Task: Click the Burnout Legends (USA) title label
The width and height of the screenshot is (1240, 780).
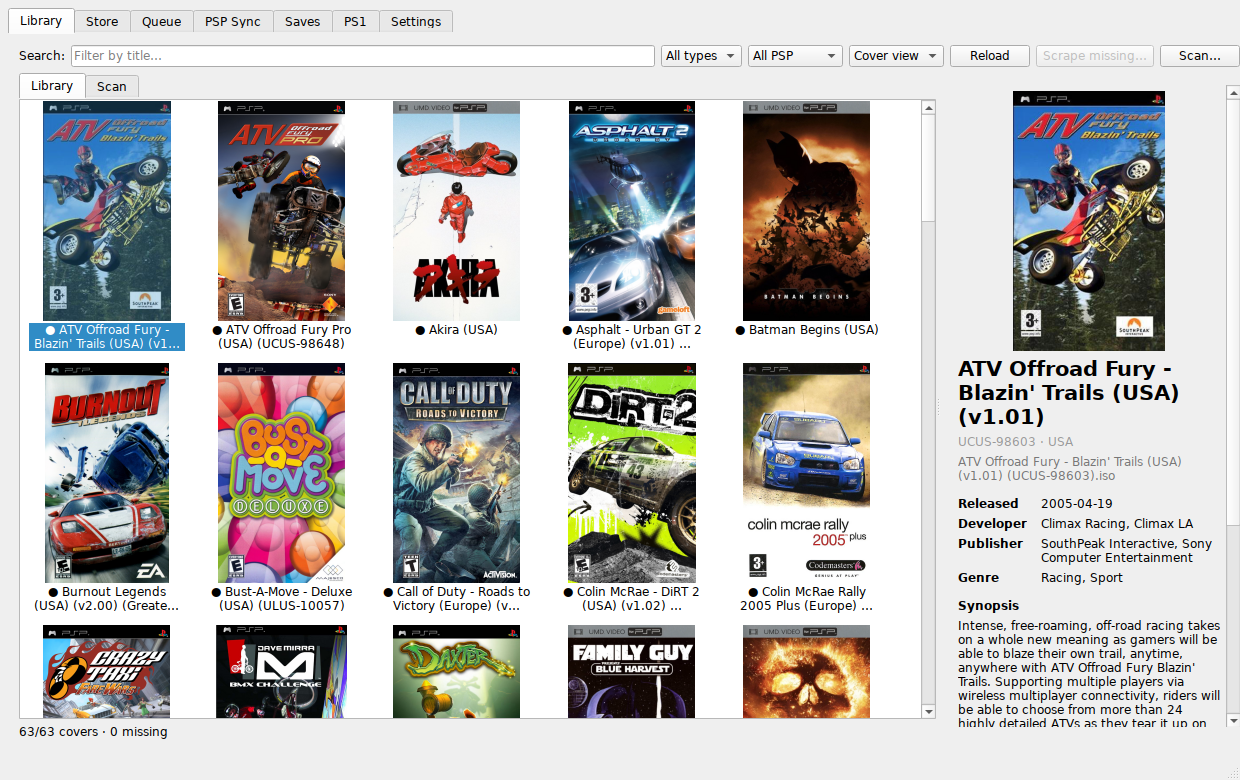Action: pos(107,599)
